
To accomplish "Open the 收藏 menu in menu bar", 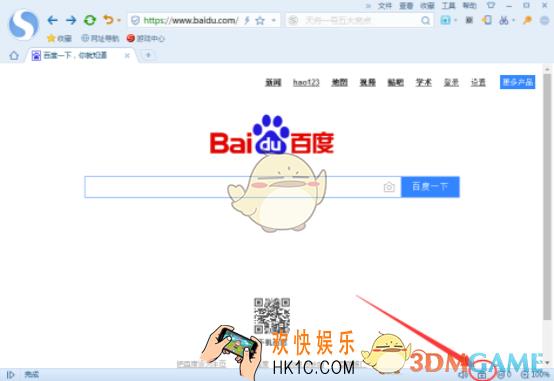I will tap(428, 6).
